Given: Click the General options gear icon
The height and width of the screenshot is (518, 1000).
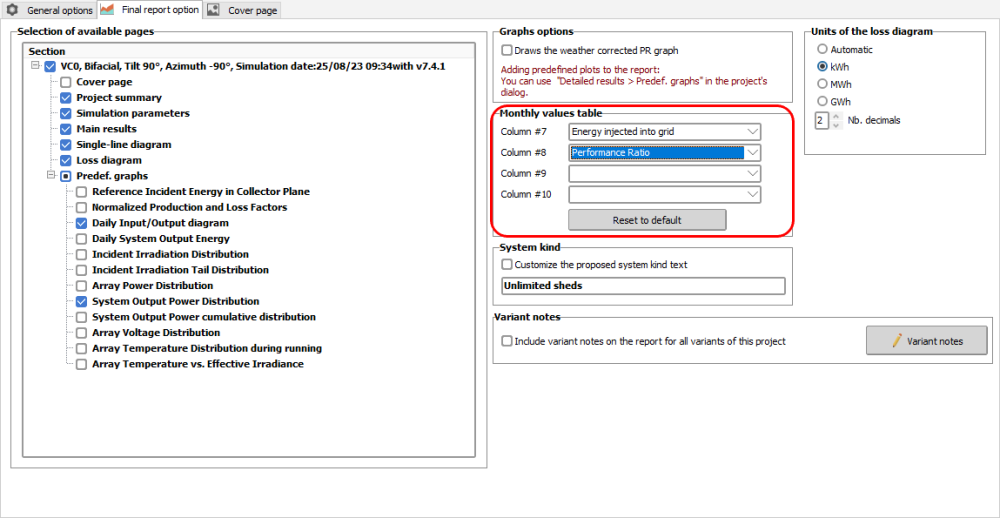Looking at the screenshot, I should coord(13,10).
